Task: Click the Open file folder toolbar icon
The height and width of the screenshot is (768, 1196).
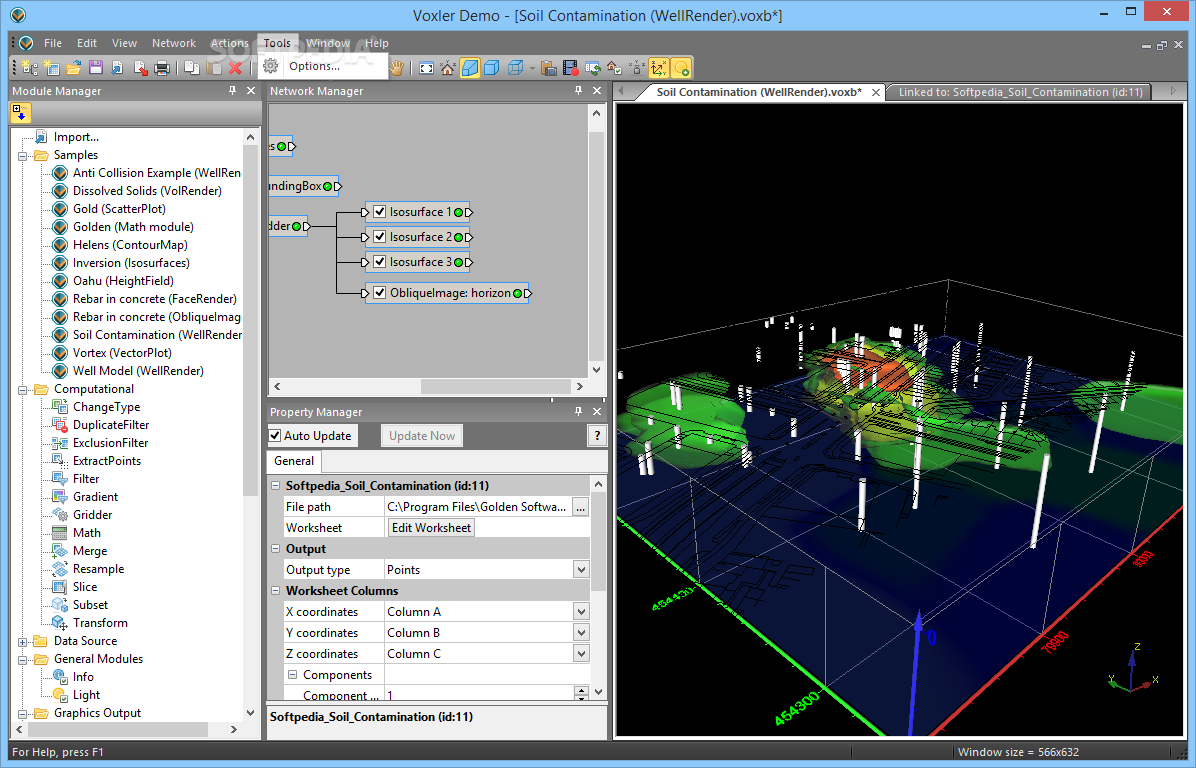Action: 74,68
